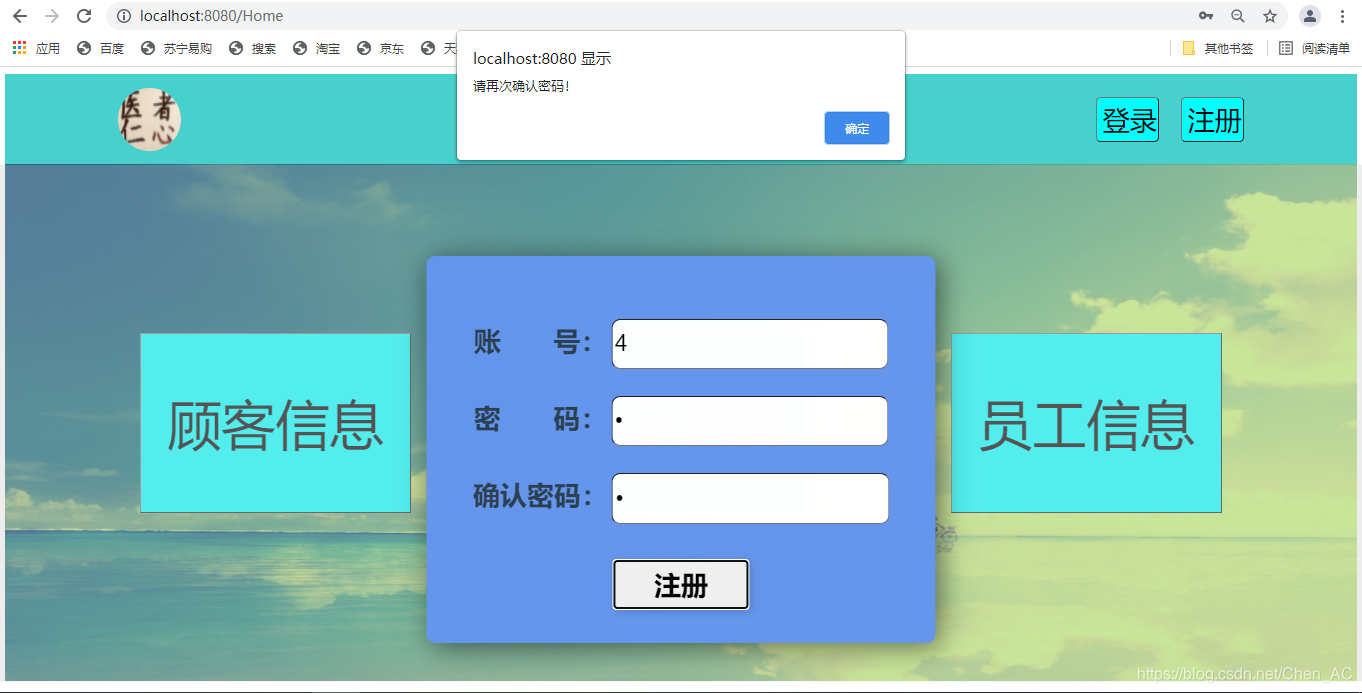The width and height of the screenshot is (1362, 693).
Task: Click the browser profile avatar icon
Action: point(1310,16)
